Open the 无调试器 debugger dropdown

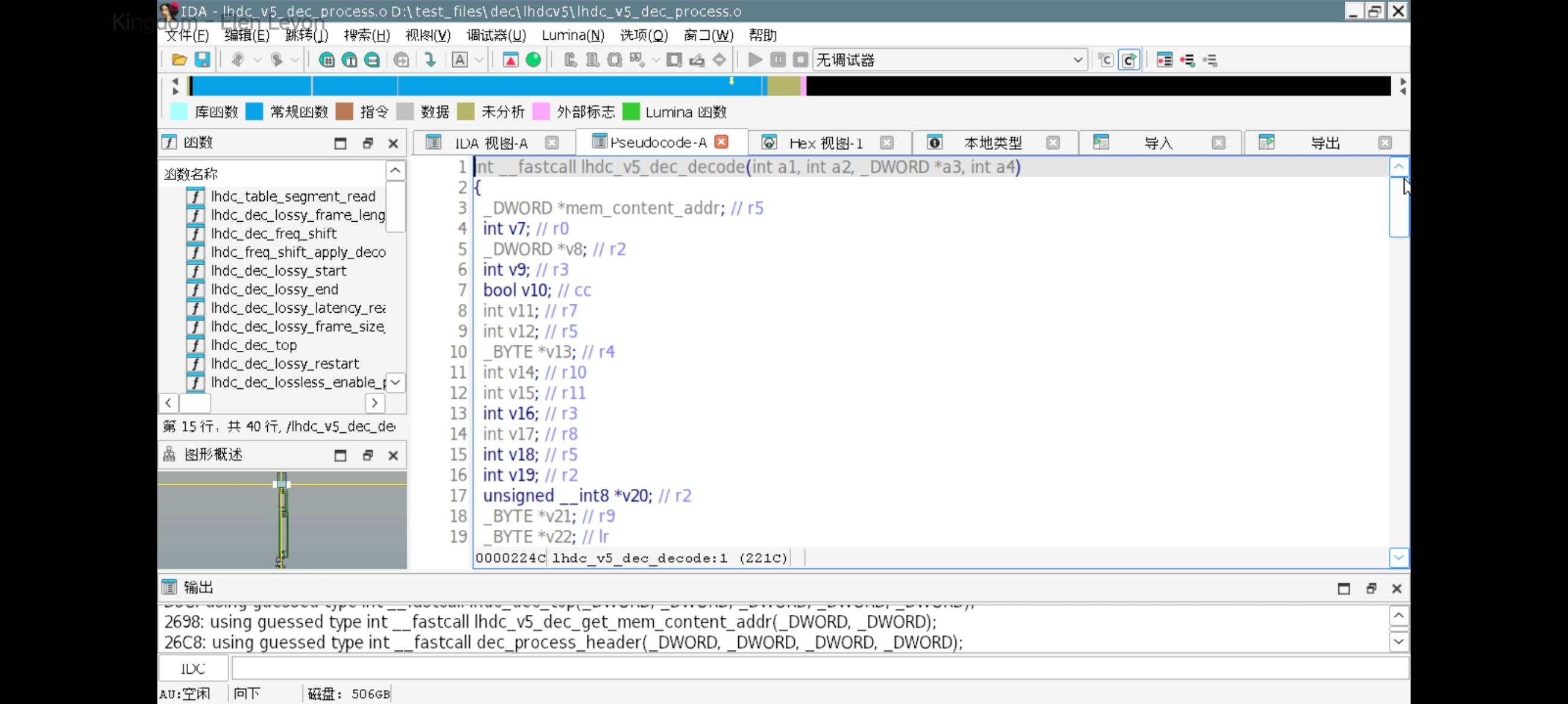[x=1076, y=60]
